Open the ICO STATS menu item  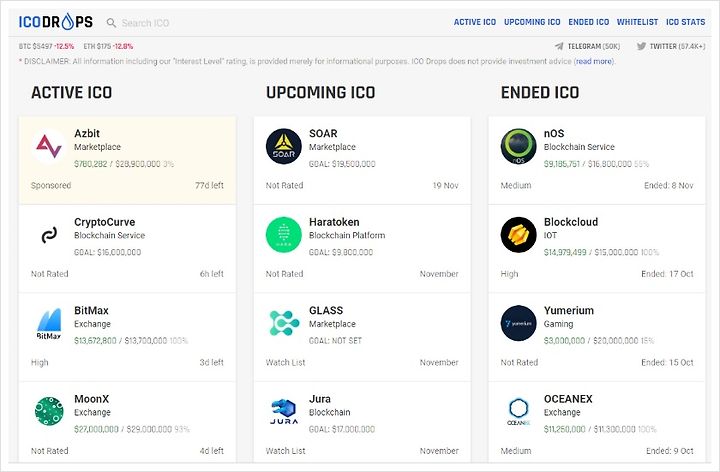[686, 22]
